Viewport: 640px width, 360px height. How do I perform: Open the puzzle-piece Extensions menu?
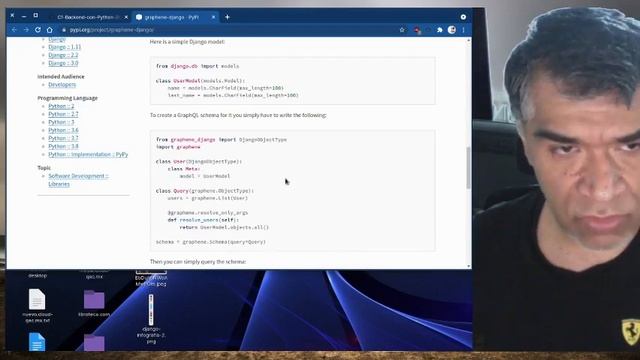(x=440, y=30)
